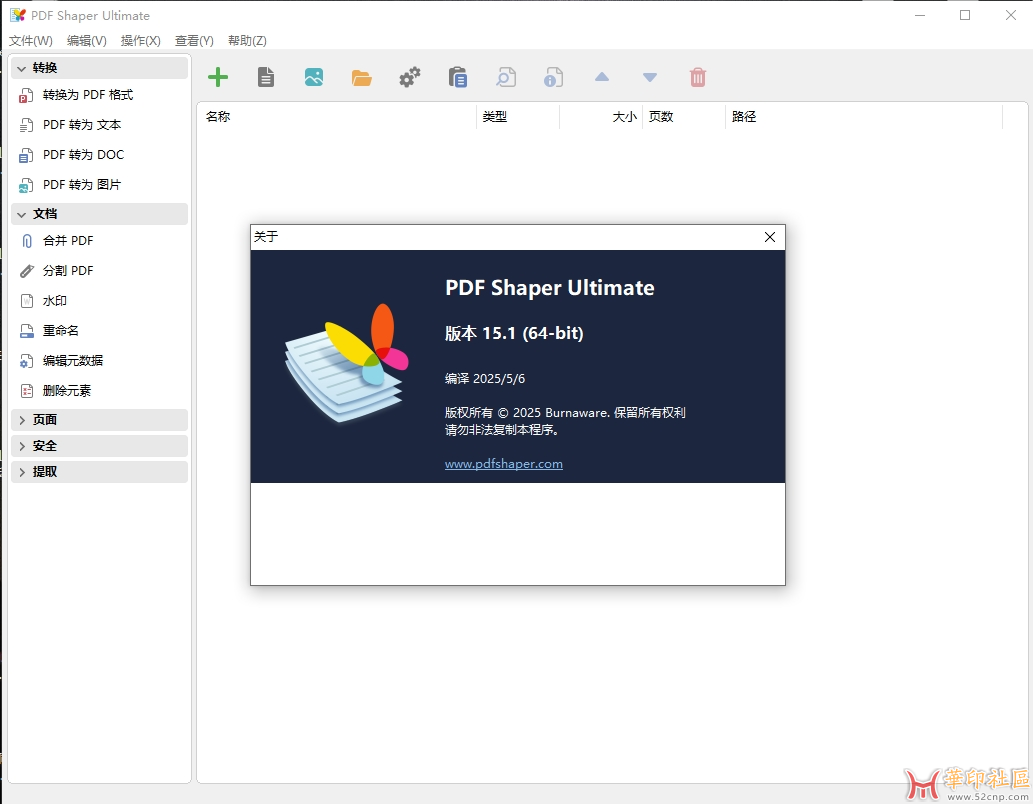Click icon beside PDF 转为 文本
The width and height of the screenshot is (1033, 804).
(x=26, y=125)
